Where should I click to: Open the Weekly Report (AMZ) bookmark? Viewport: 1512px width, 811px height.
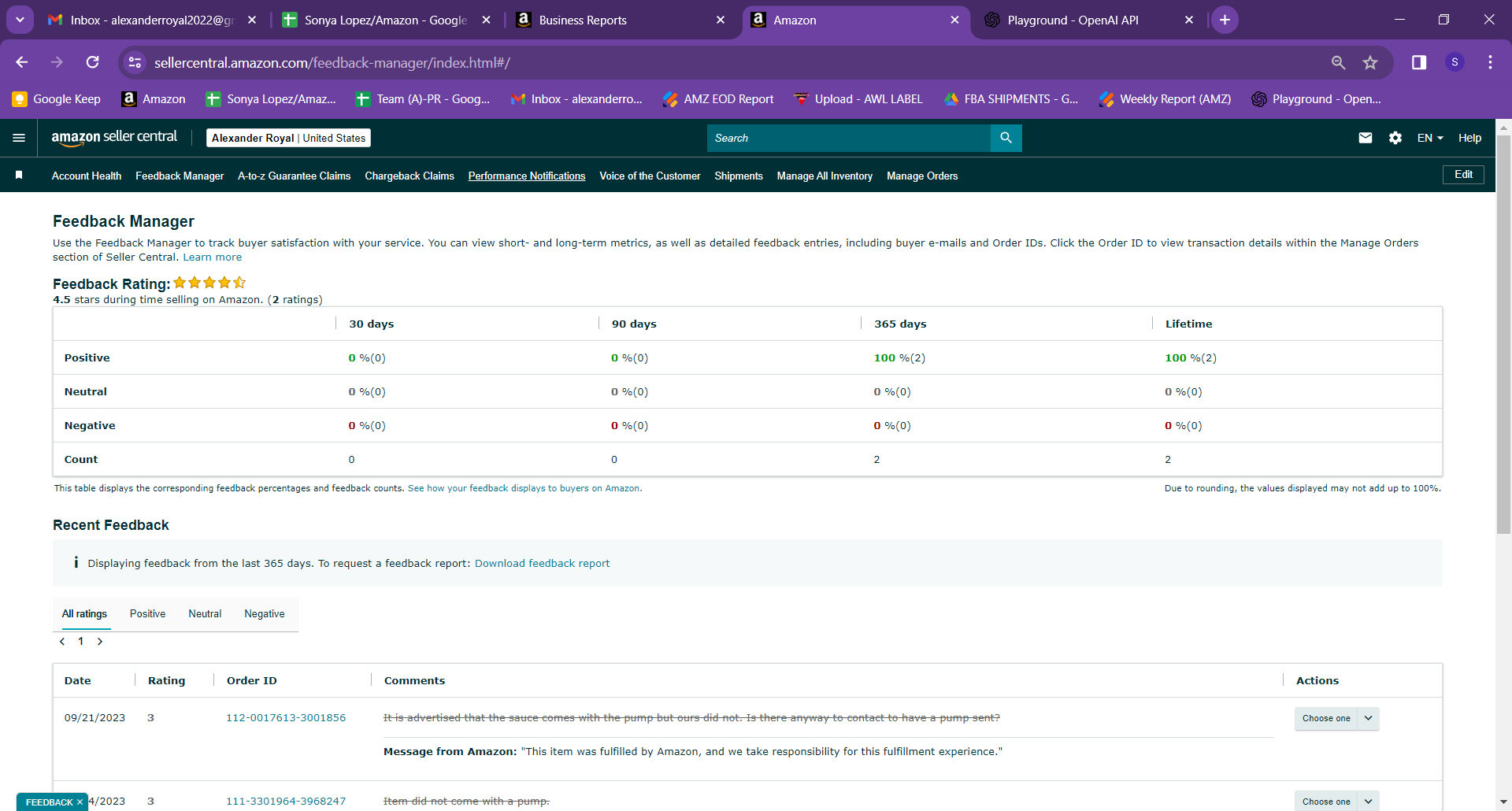click(1165, 99)
